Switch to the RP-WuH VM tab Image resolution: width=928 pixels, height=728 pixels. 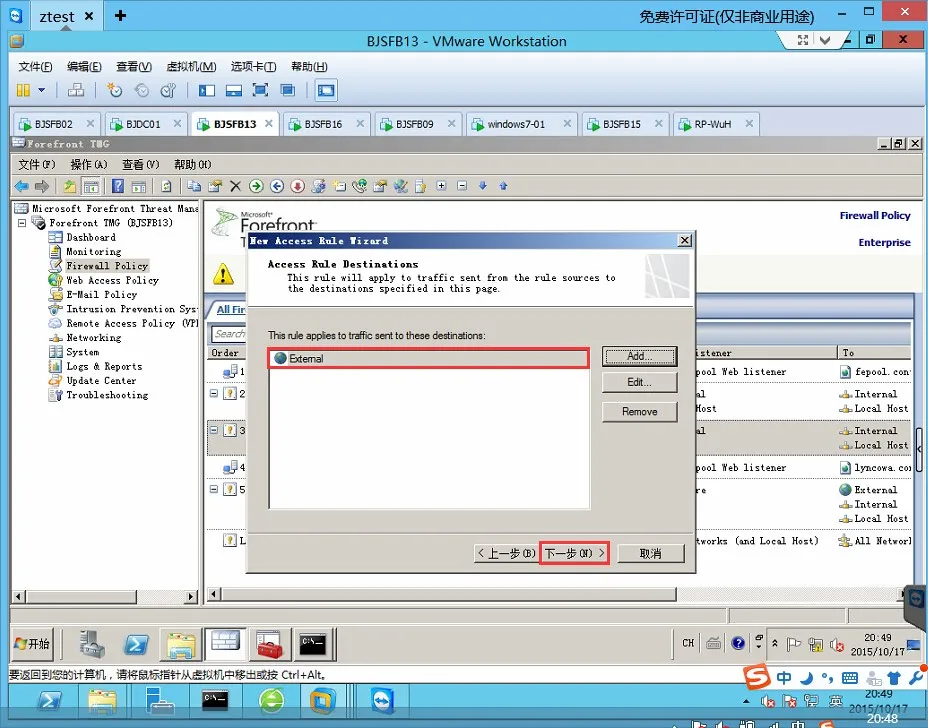click(713, 124)
